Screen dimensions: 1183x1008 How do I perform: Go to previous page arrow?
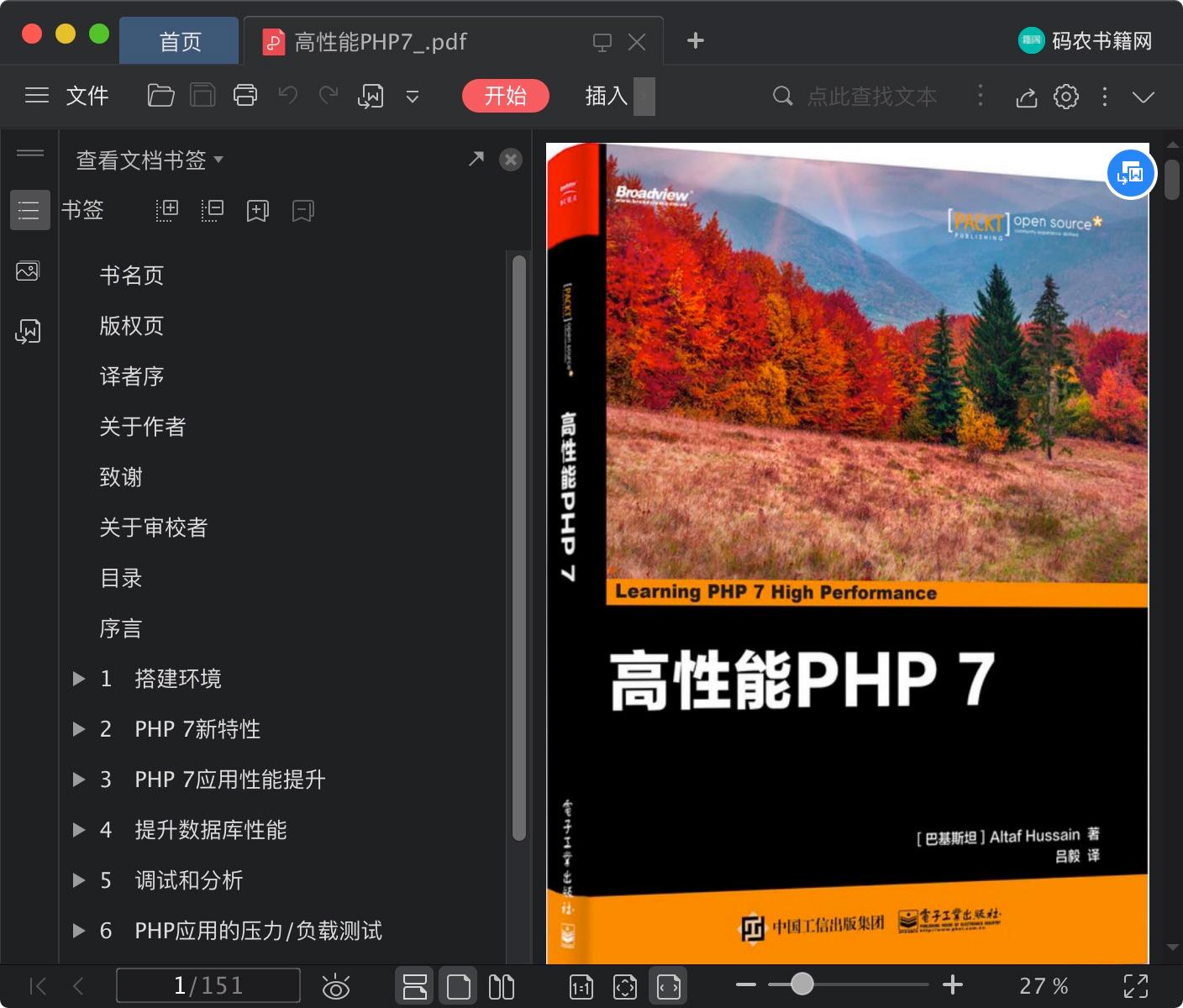[x=79, y=986]
